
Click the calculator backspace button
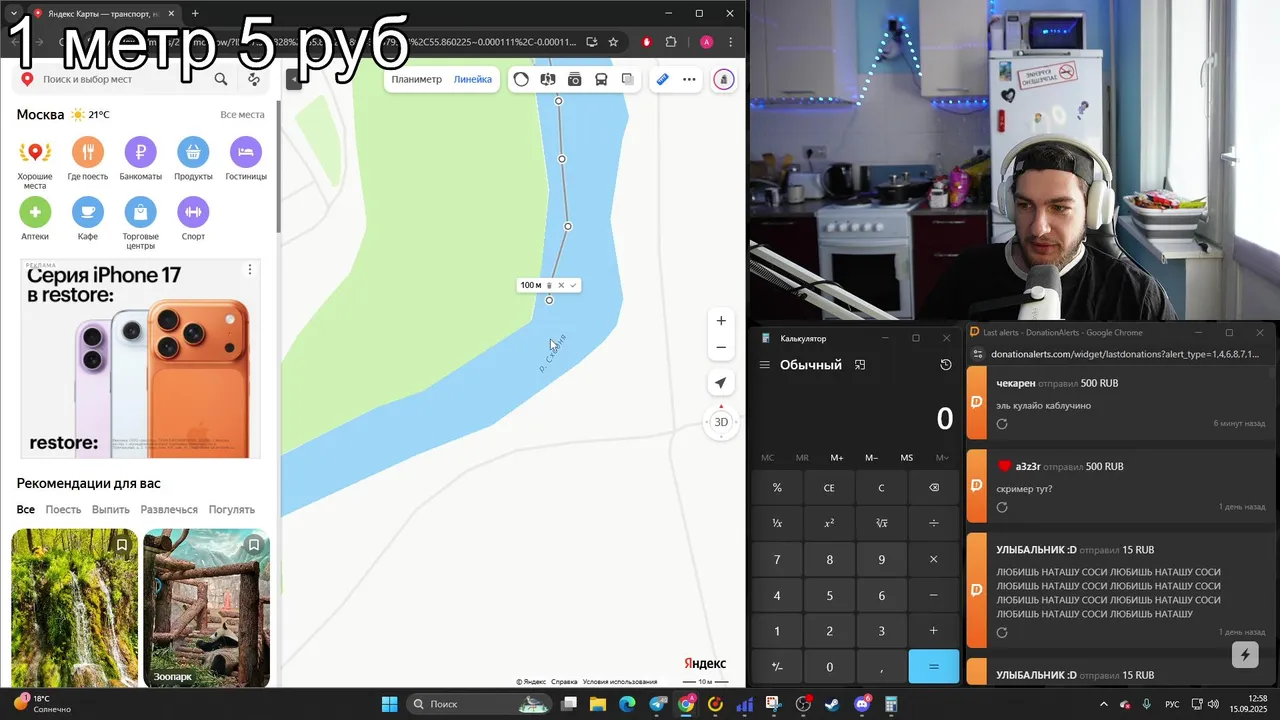pyautogui.click(x=934, y=488)
